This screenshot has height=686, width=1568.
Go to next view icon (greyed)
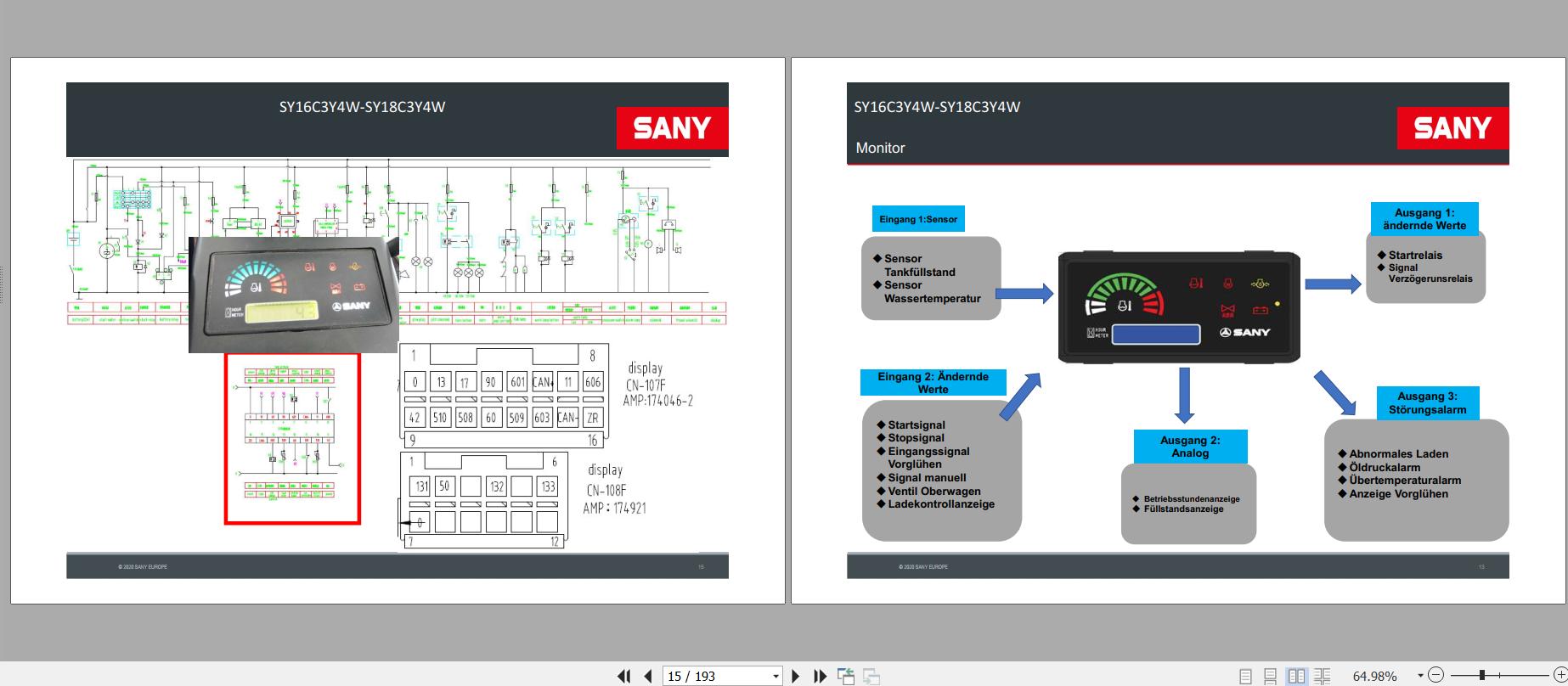[871, 676]
